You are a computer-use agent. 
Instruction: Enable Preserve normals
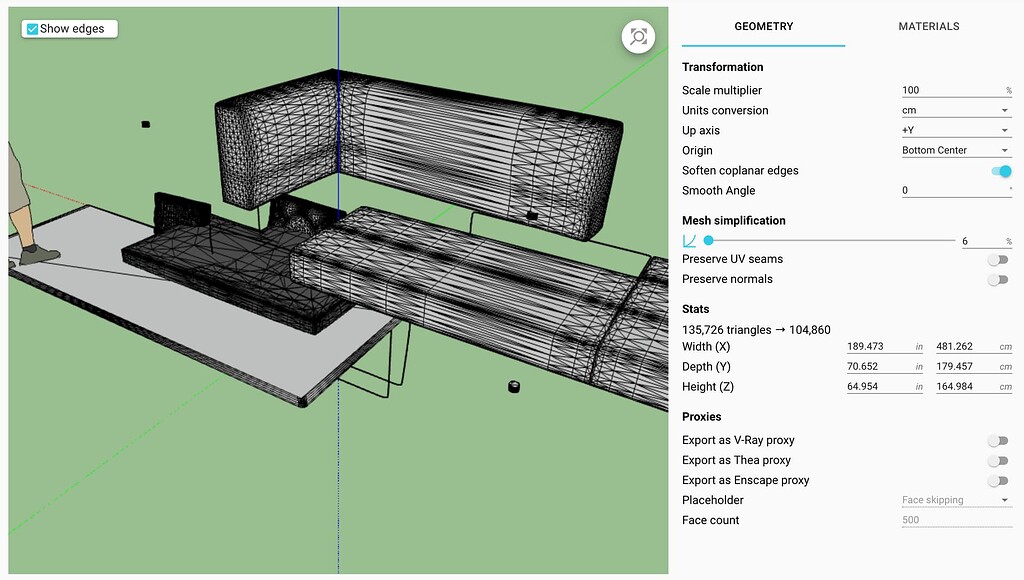pos(997,279)
